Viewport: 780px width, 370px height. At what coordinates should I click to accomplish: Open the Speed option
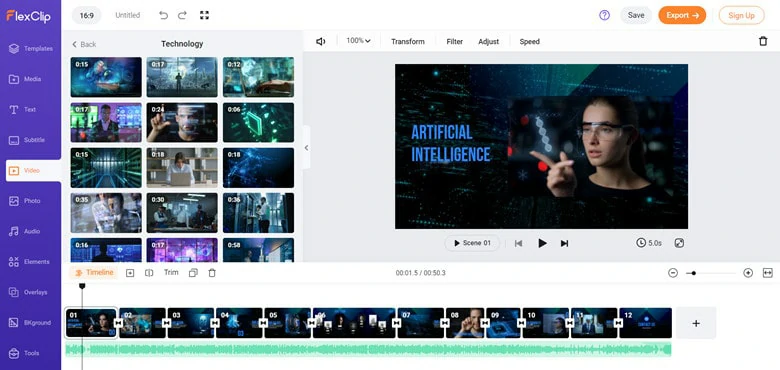point(530,42)
